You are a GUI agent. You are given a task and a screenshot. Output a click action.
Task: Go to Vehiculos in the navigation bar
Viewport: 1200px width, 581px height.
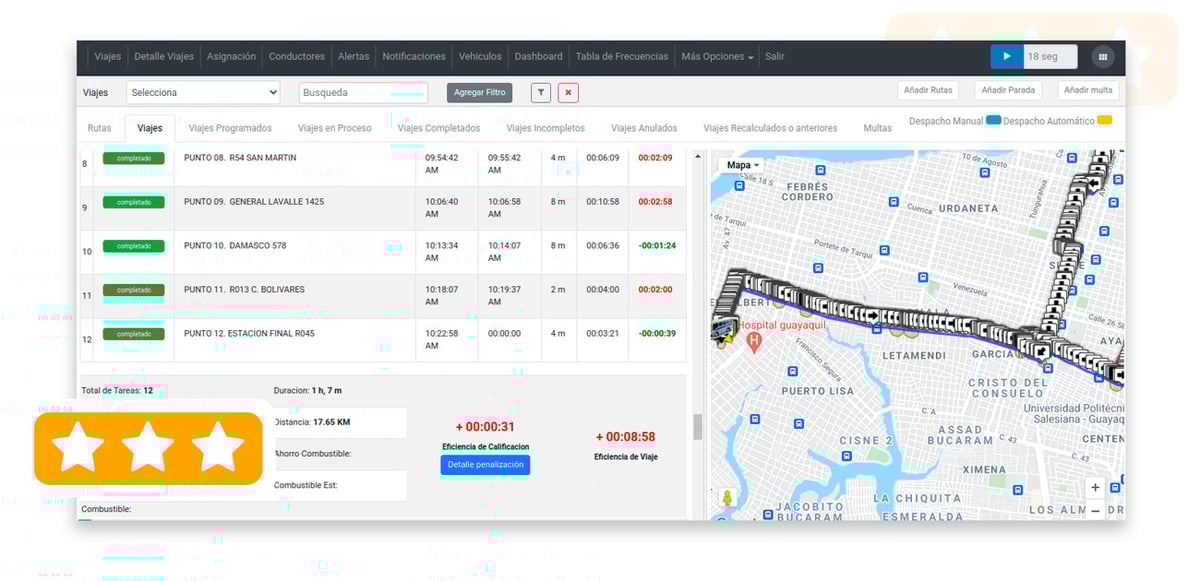tap(480, 57)
